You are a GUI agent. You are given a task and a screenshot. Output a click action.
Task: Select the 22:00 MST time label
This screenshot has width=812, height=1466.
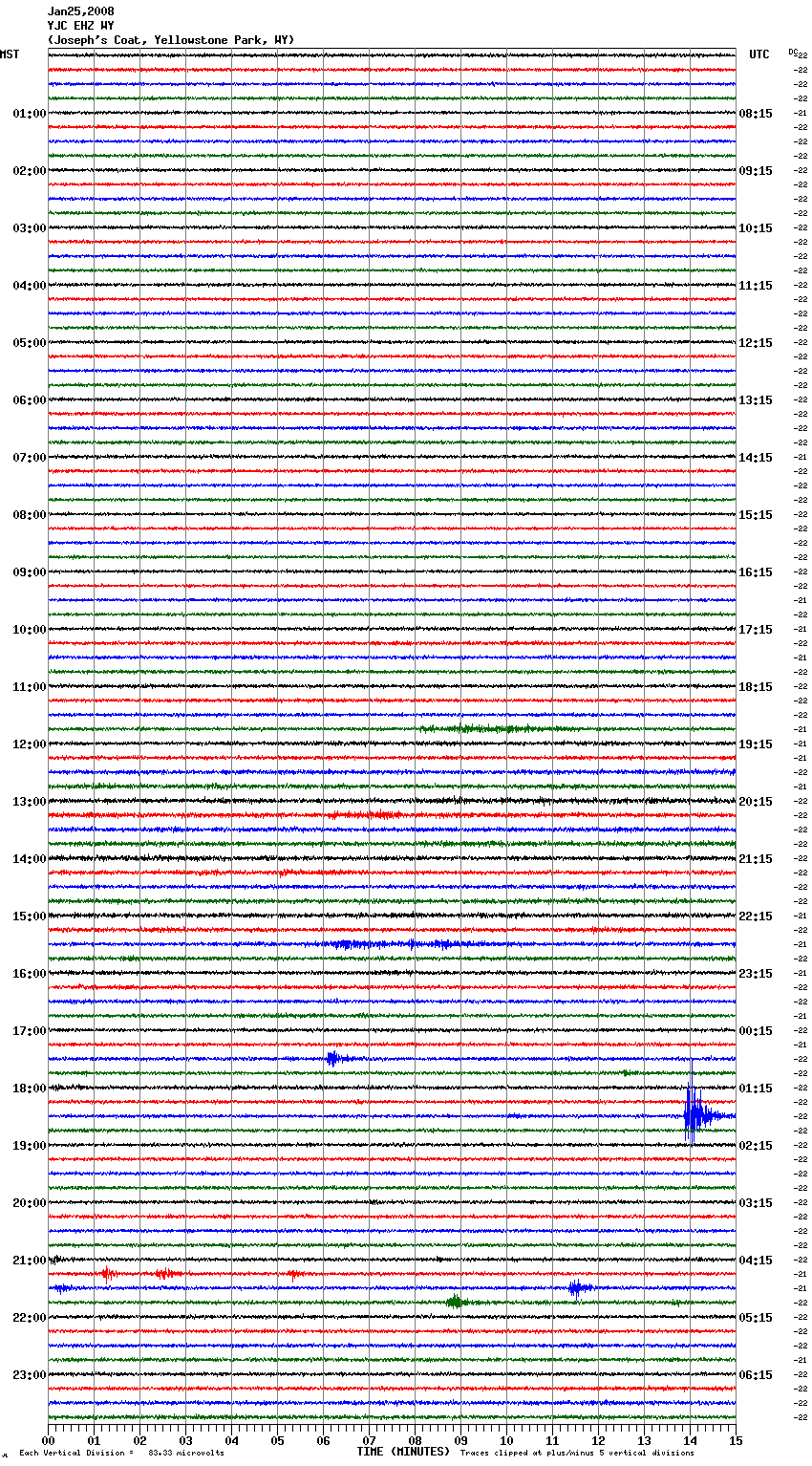(x=29, y=1318)
